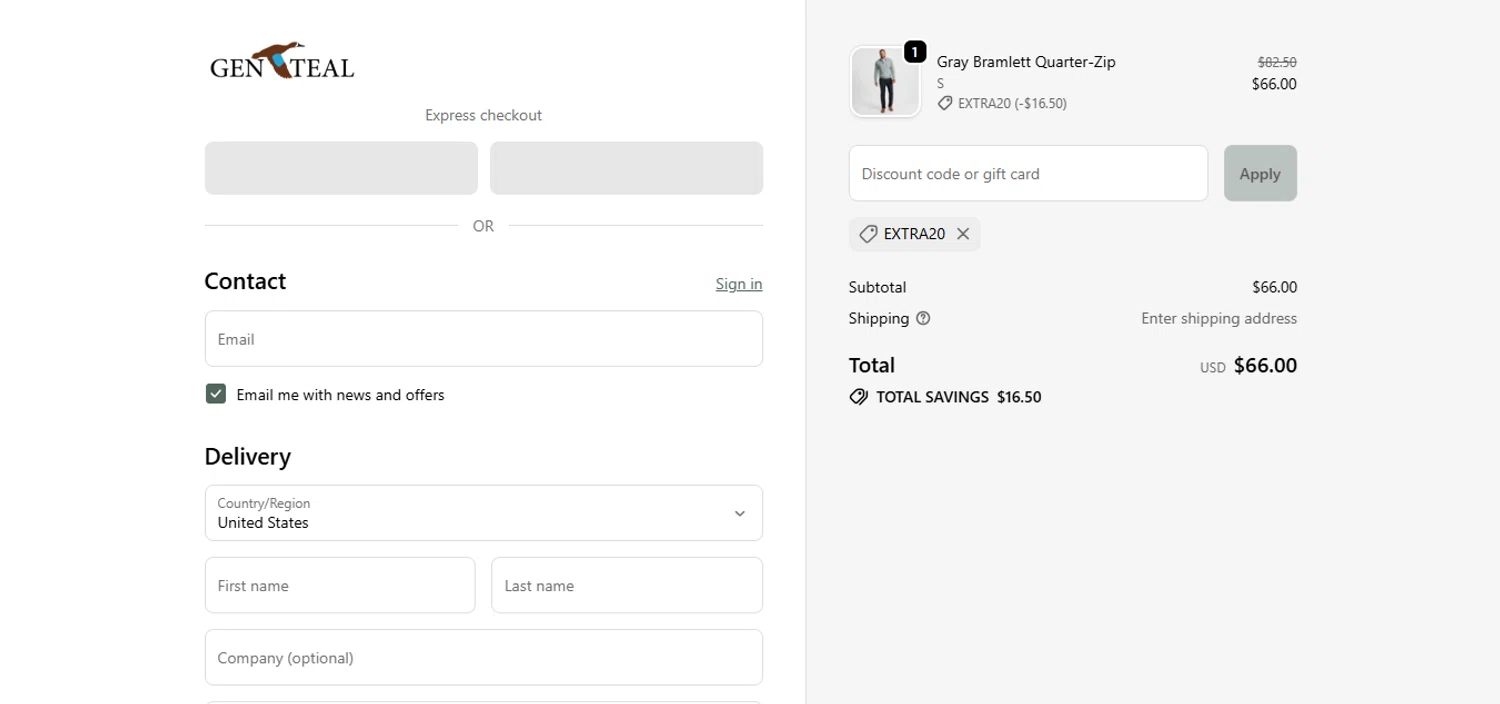Open the Country/Region dropdown
Image resolution: width=1500 pixels, height=704 pixels.
484,513
